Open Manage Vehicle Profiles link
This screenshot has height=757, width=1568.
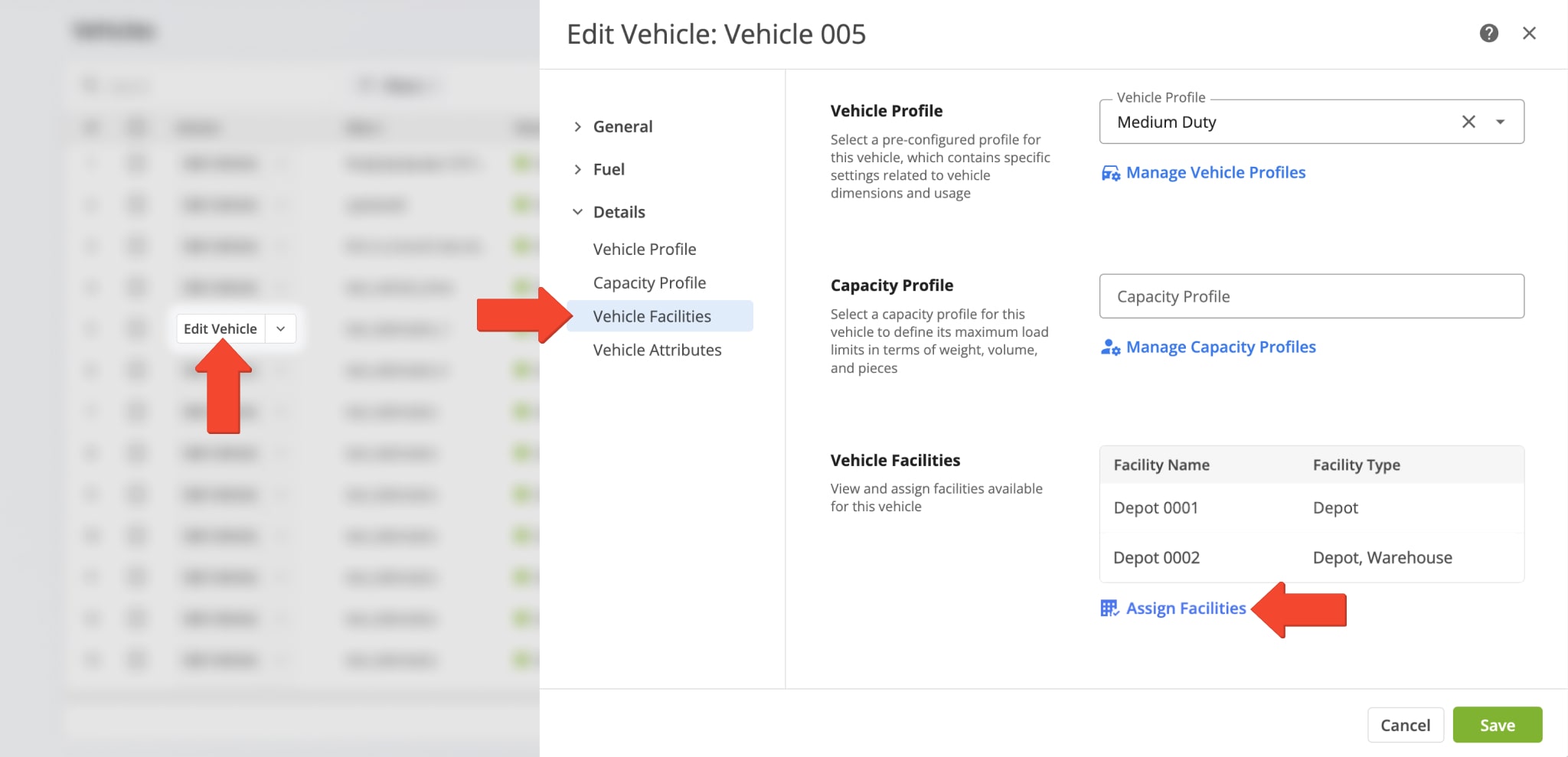click(1215, 173)
